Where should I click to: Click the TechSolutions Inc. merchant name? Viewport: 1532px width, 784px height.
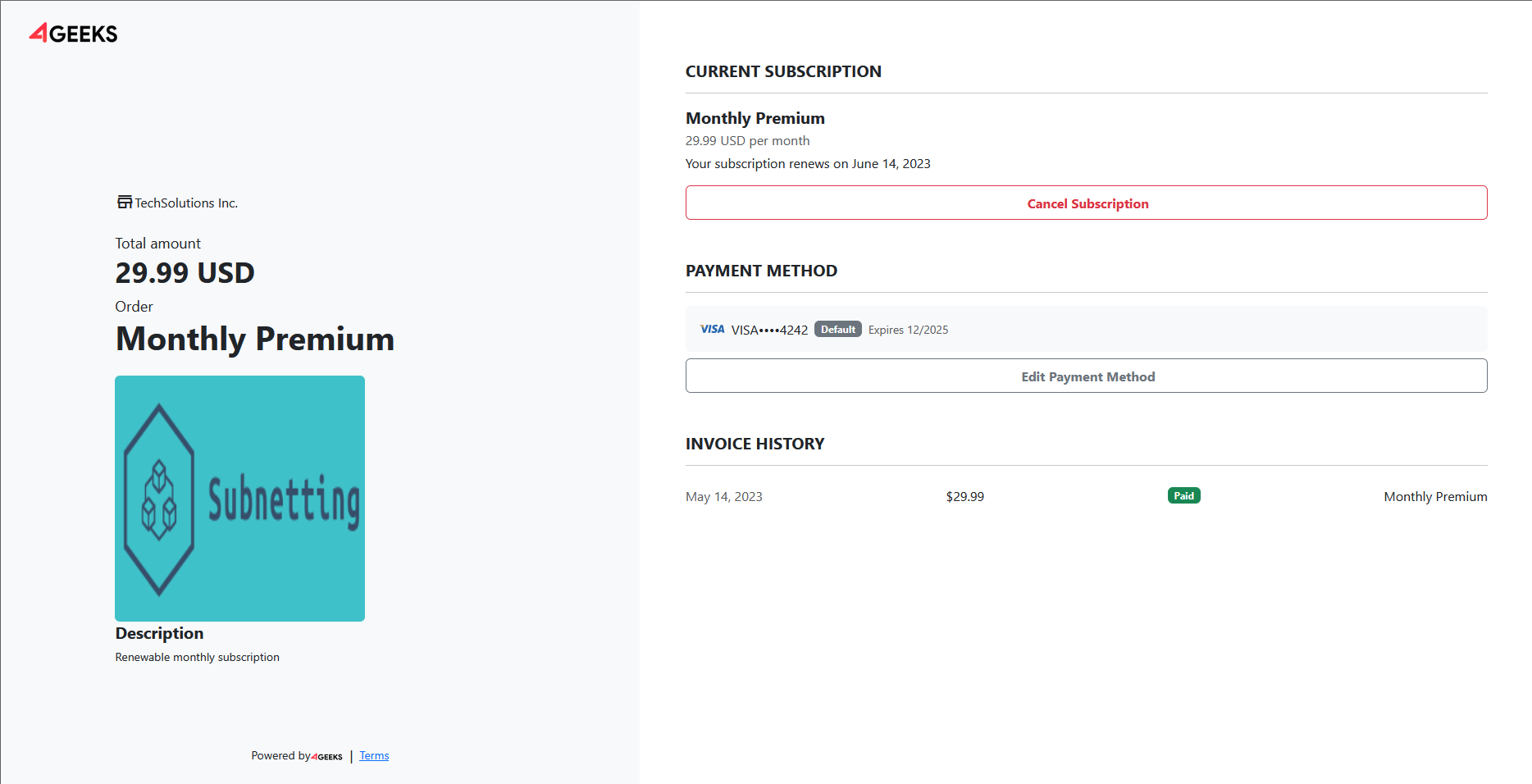[186, 203]
